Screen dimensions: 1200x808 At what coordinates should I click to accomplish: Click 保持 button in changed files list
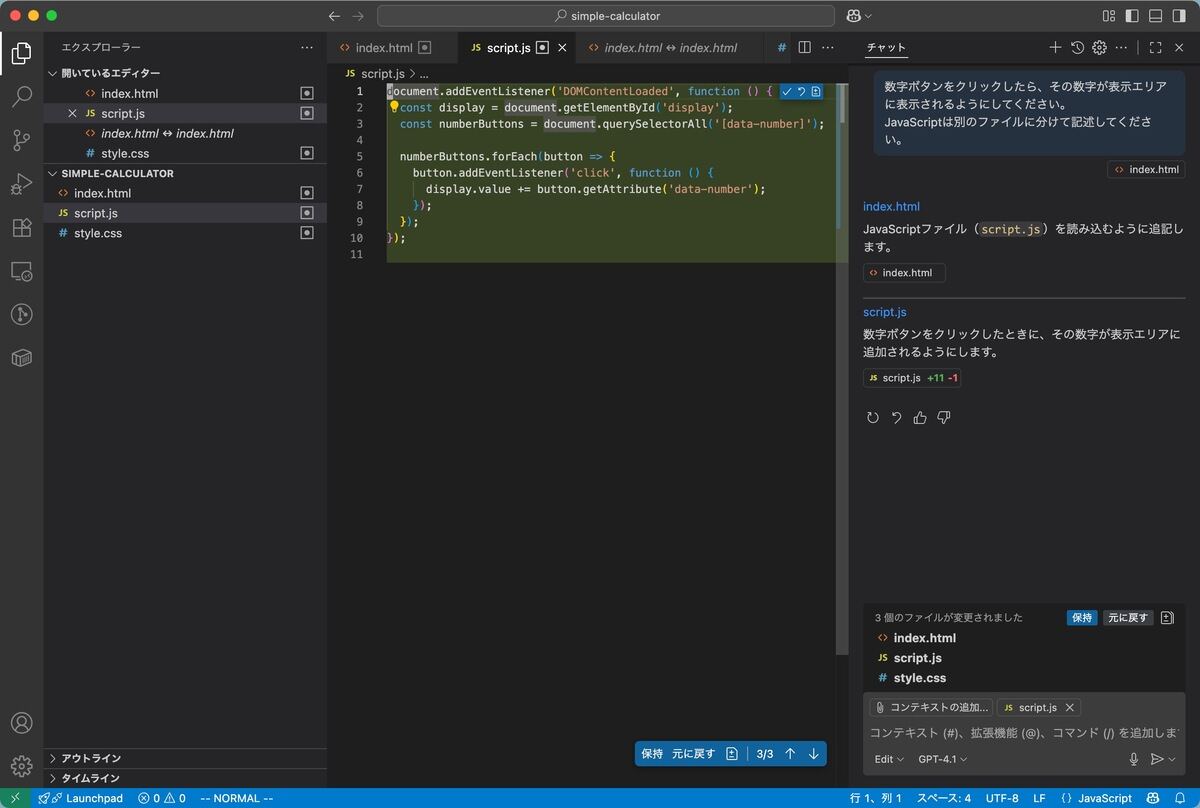[x=1082, y=618]
